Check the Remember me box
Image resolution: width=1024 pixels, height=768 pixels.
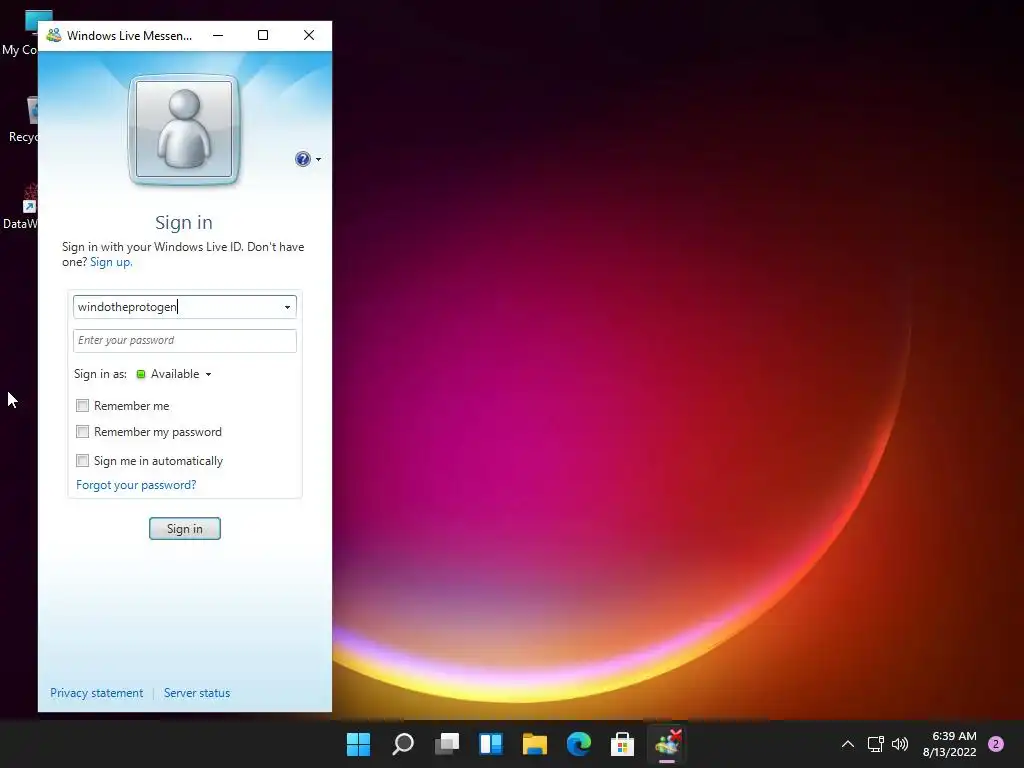coord(82,406)
